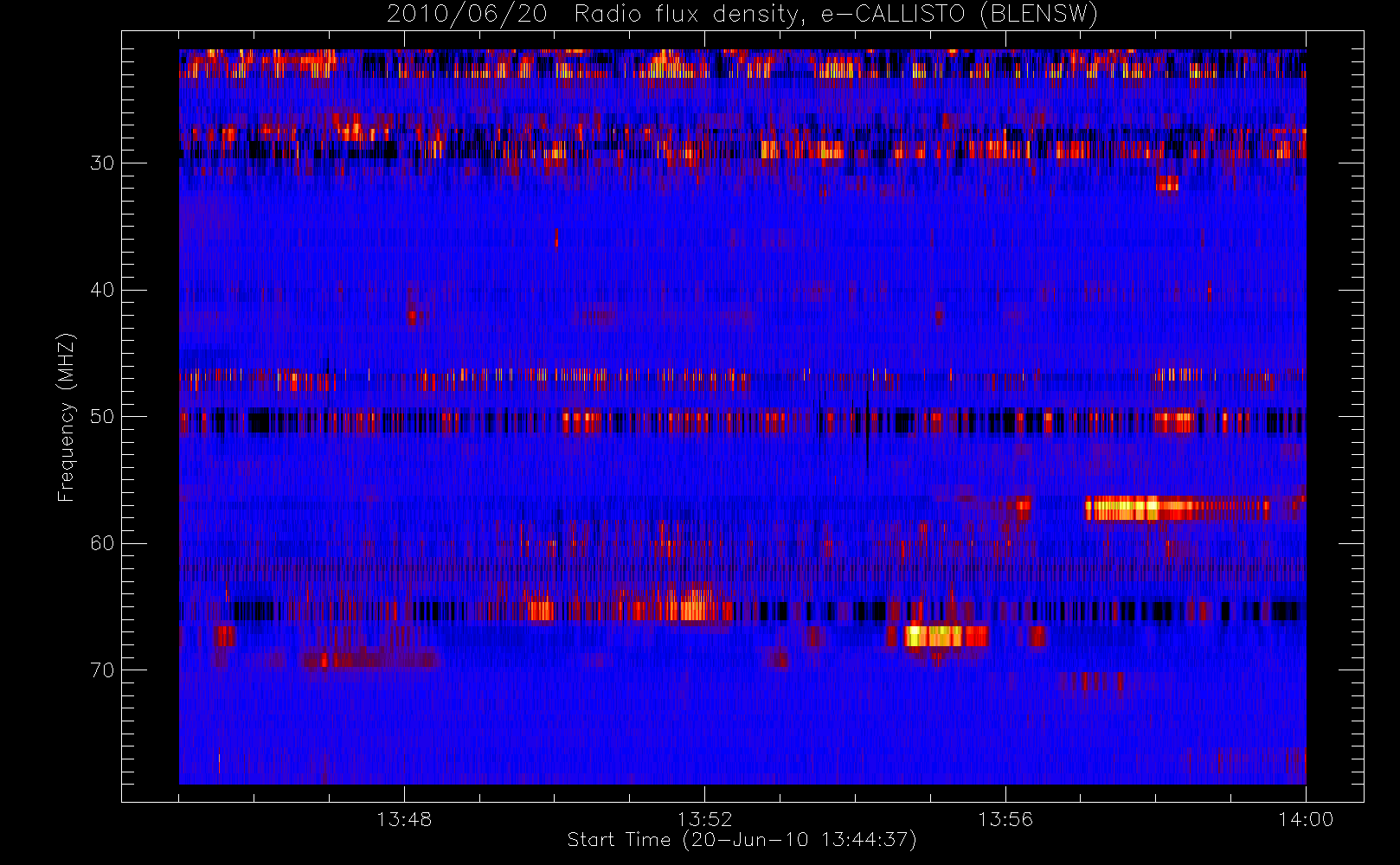Click the date '2010/06/20' in the title
Image resolution: width=1400 pixels, height=865 pixels.
pos(466,14)
